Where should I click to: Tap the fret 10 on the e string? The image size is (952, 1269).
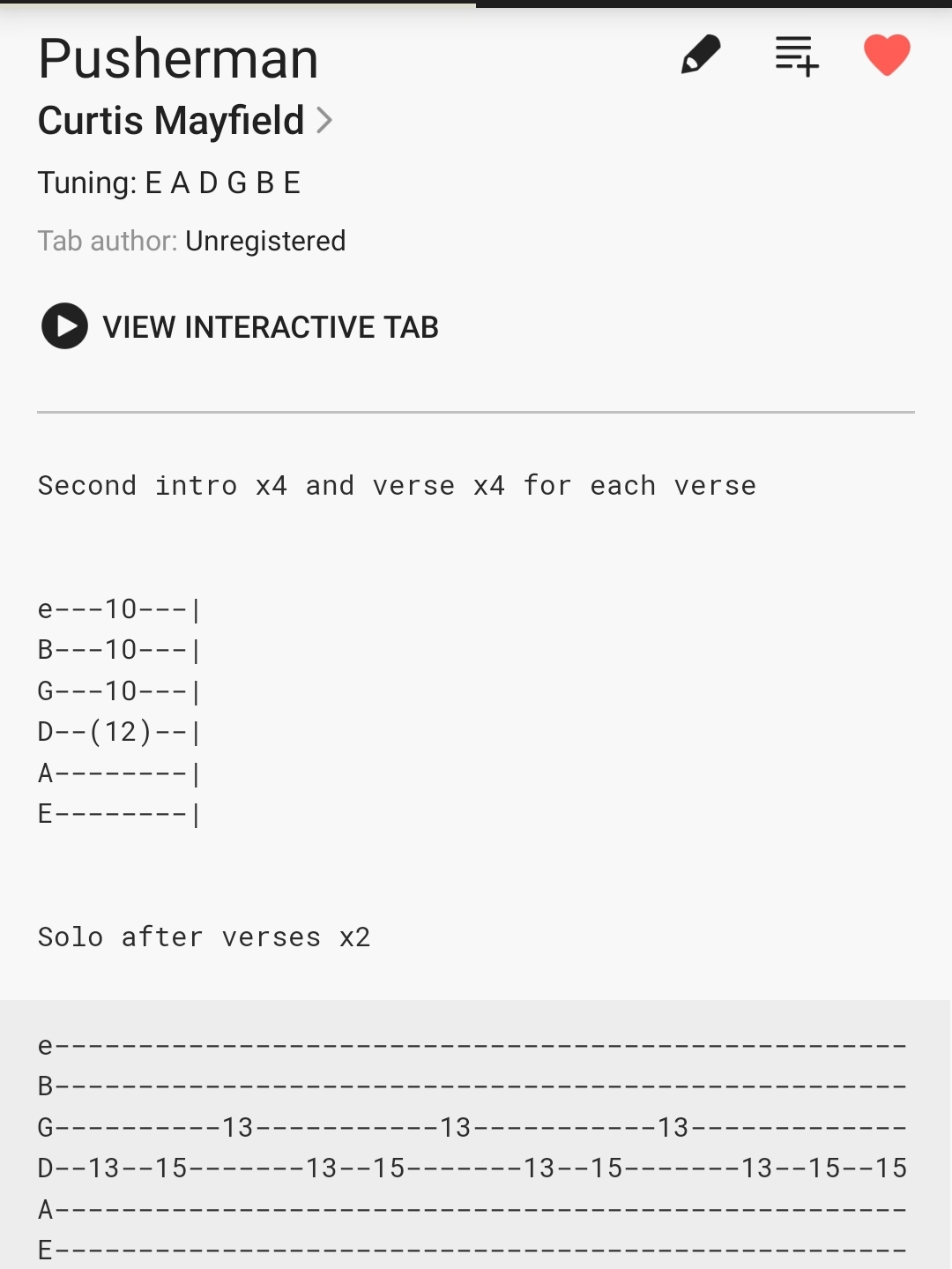(121, 608)
